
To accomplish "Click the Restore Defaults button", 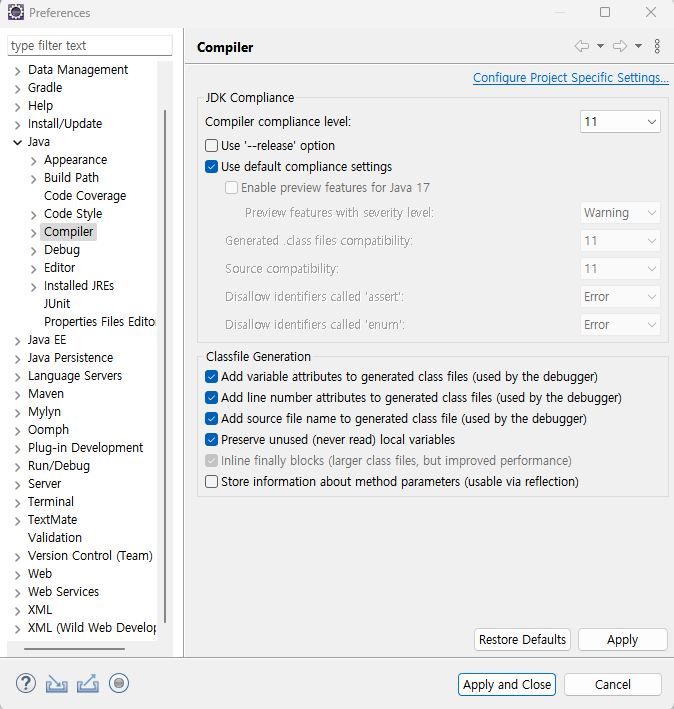I will point(522,639).
